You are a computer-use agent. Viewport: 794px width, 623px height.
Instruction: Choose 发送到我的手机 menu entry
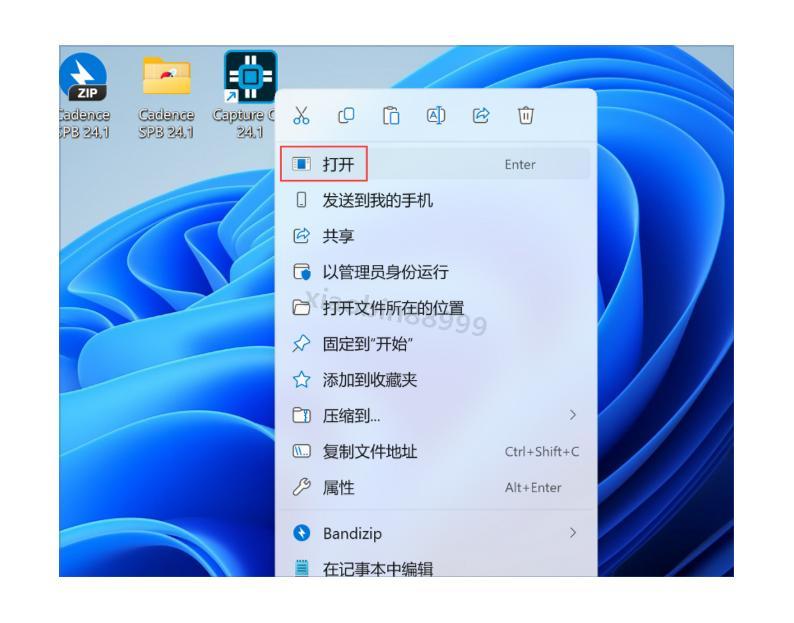click(435, 200)
